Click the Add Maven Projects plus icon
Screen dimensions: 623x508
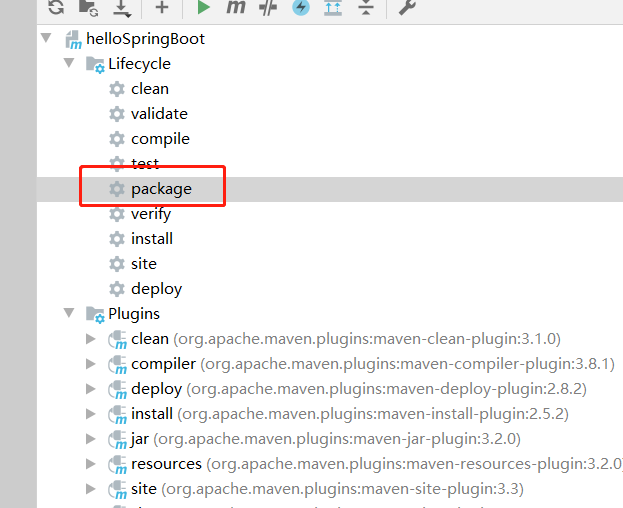click(162, 8)
